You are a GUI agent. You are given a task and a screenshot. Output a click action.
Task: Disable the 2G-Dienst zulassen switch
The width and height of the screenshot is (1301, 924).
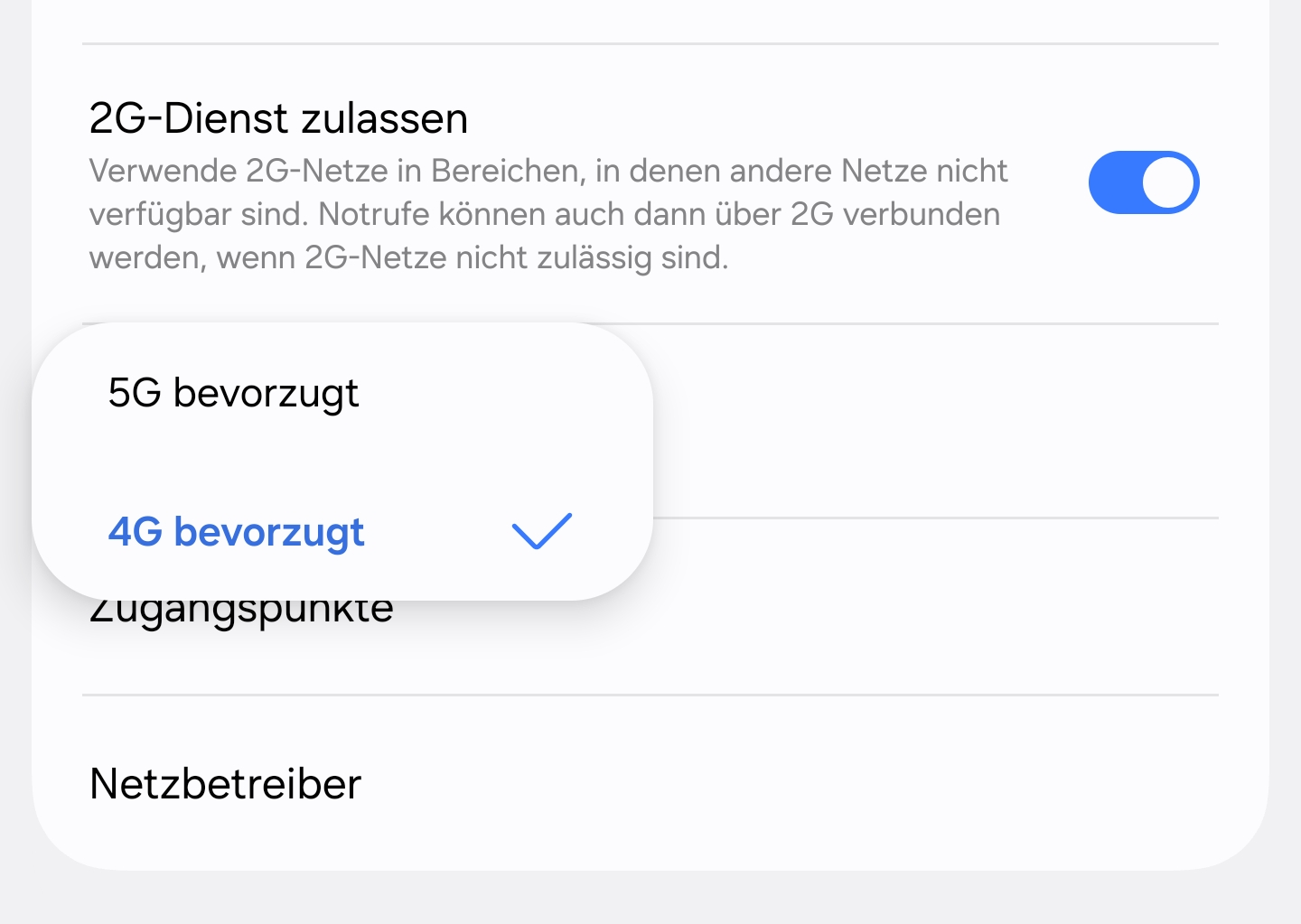[1143, 182]
